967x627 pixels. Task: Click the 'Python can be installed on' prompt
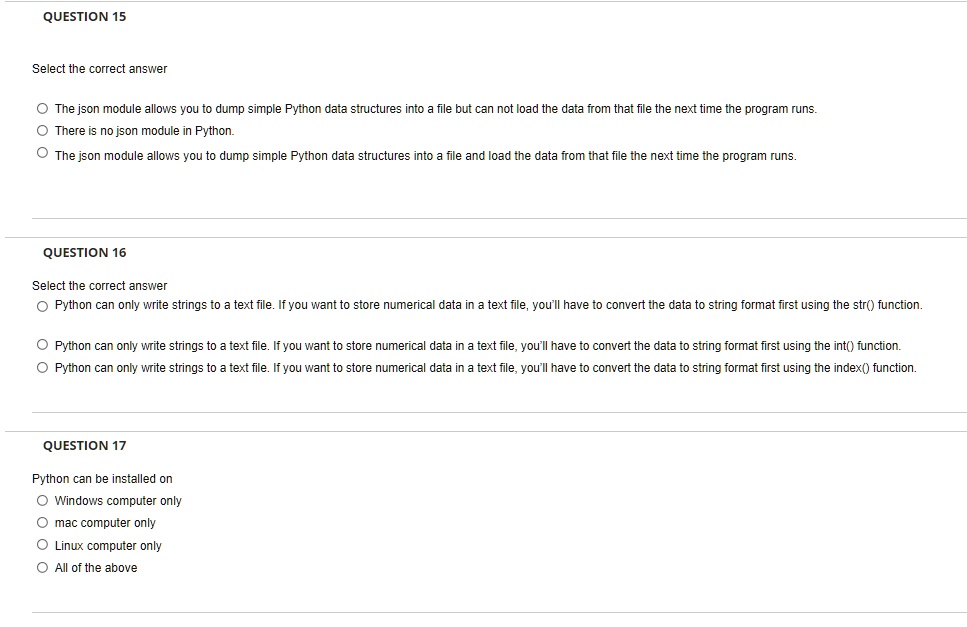click(102, 479)
